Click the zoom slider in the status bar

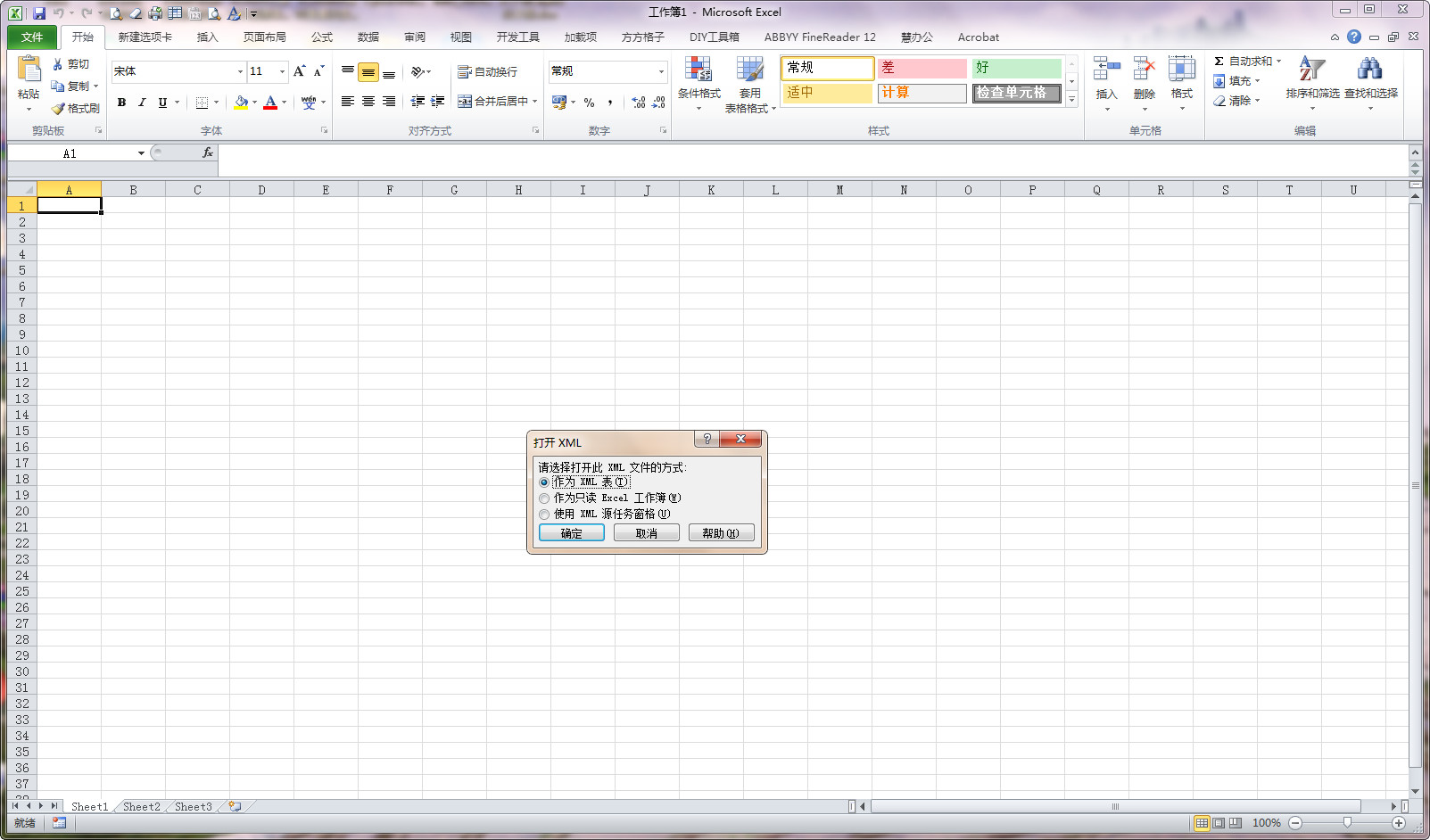click(x=1347, y=823)
